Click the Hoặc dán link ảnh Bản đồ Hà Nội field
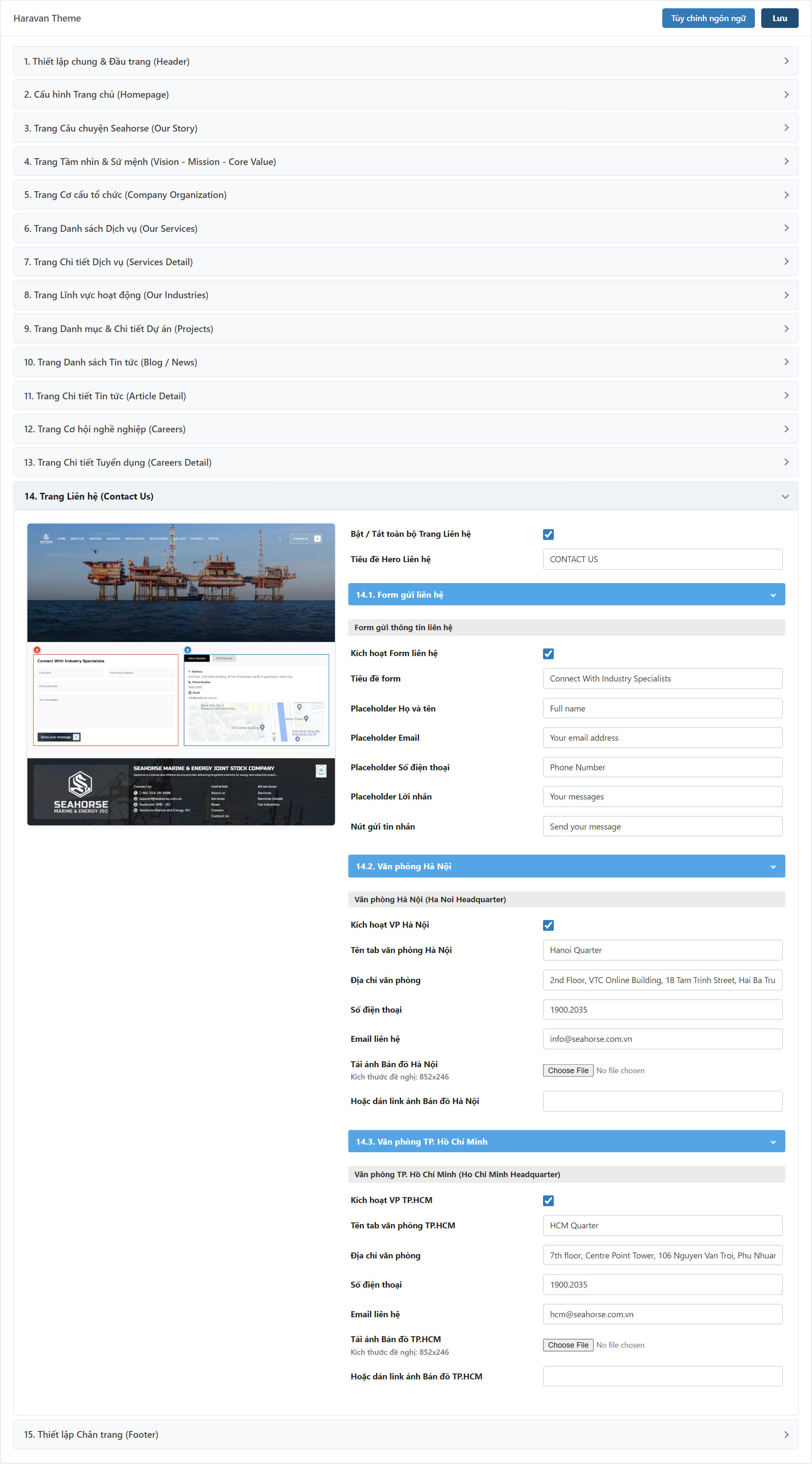The height and width of the screenshot is (1464, 812). point(663,1101)
